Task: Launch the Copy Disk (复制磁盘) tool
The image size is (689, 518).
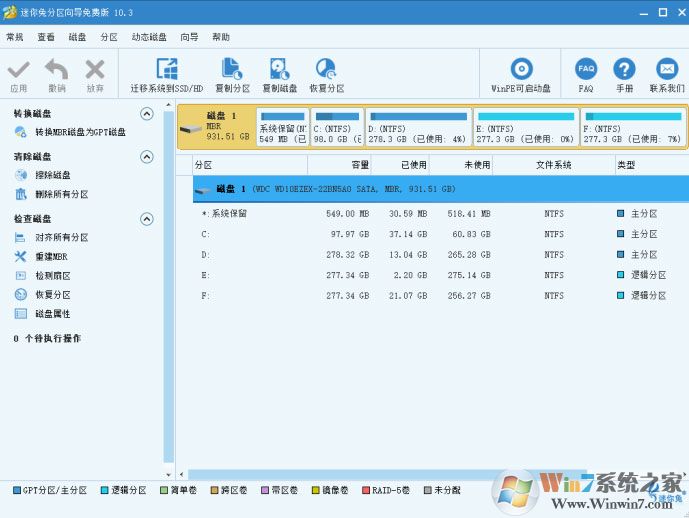Action: click(279, 70)
